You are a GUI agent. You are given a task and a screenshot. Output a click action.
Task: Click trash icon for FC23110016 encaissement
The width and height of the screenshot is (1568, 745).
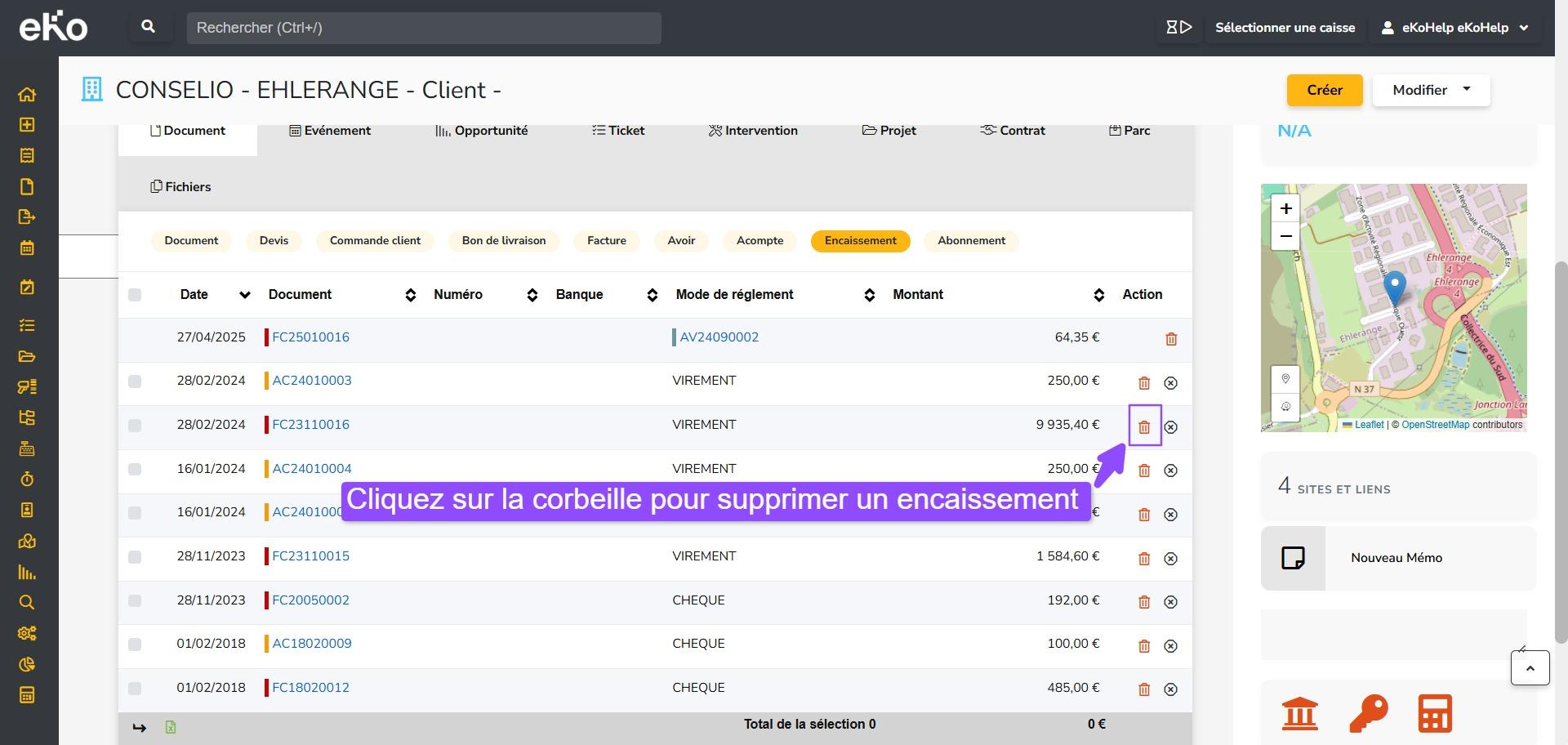[x=1144, y=426]
